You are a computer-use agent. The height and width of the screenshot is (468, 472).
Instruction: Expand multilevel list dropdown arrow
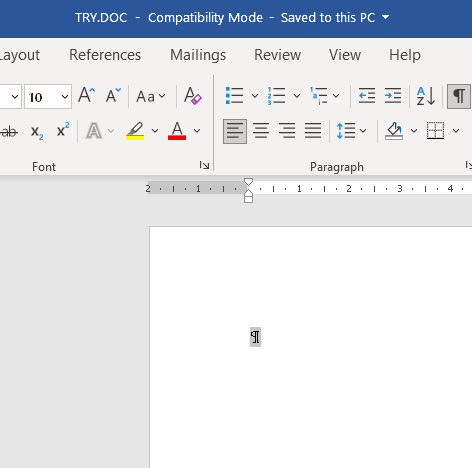tap(336, 96)
